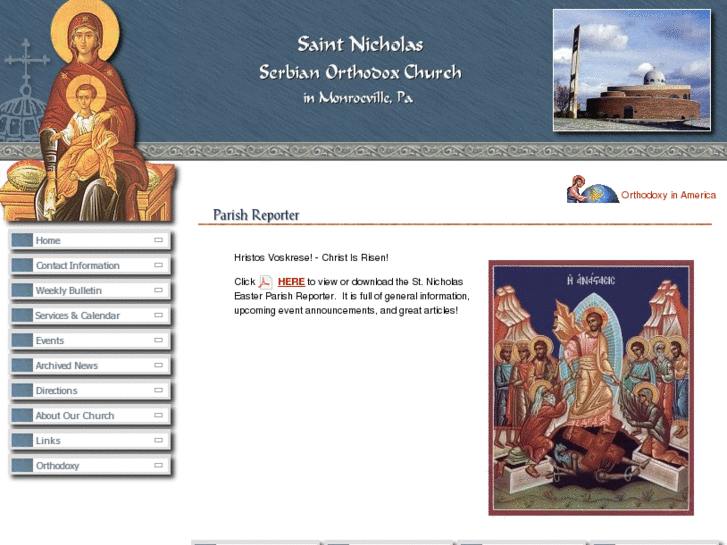Click the small box icon on Archived News button

tap(159, 365)
